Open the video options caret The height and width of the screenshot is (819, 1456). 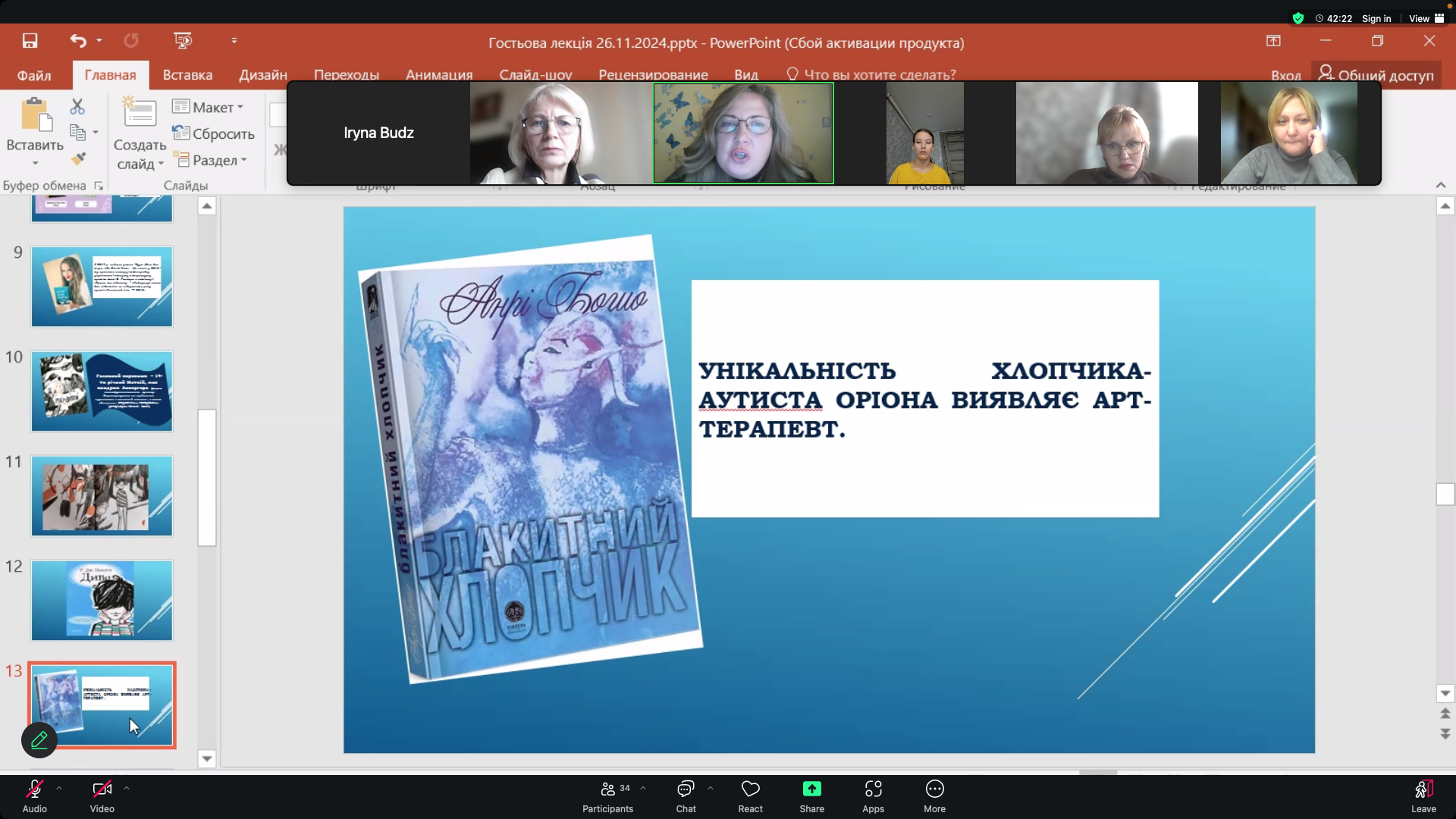click(127, 789)
